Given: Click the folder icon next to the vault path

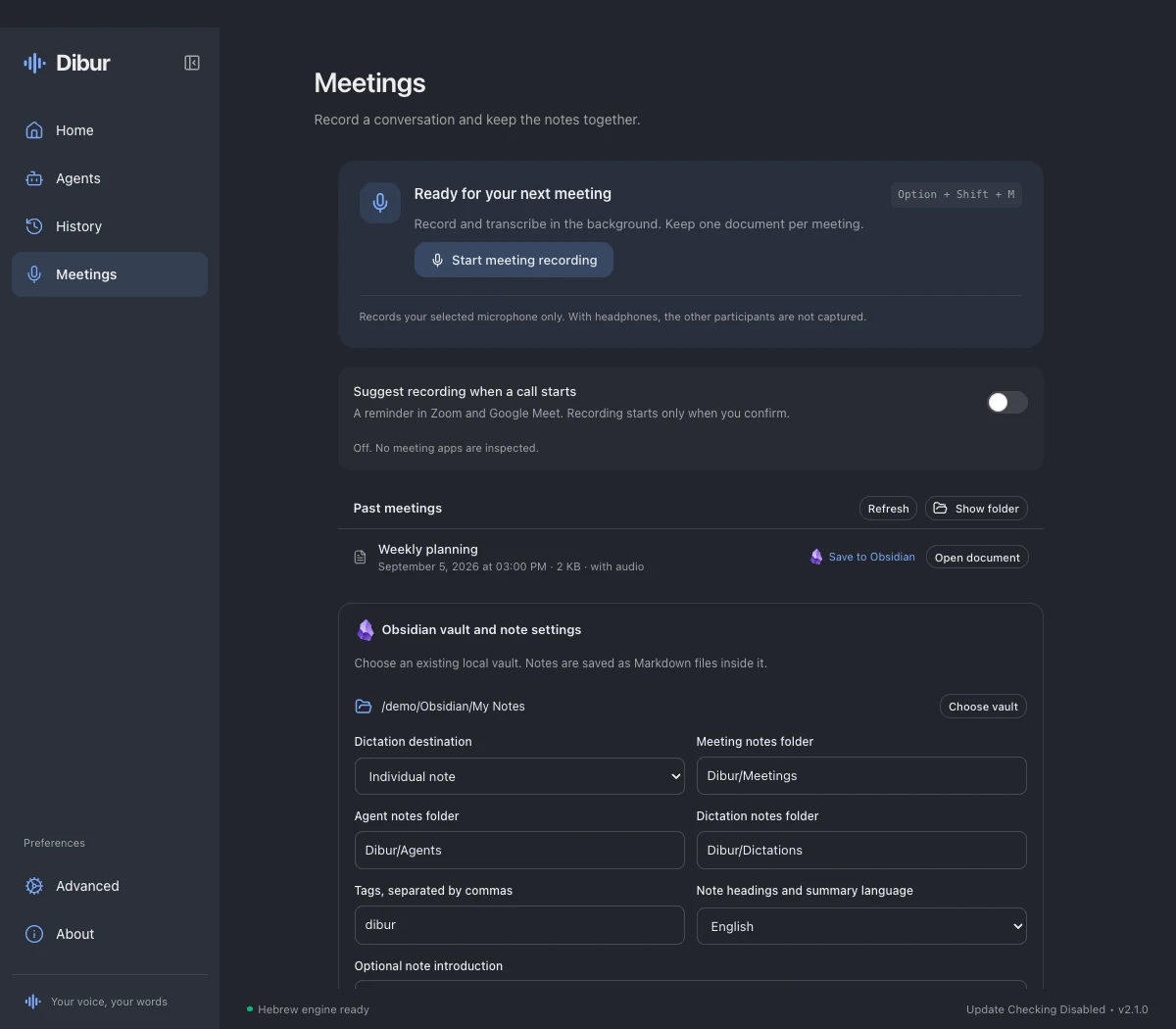Looking at the screenshot, I should [364, 706].
